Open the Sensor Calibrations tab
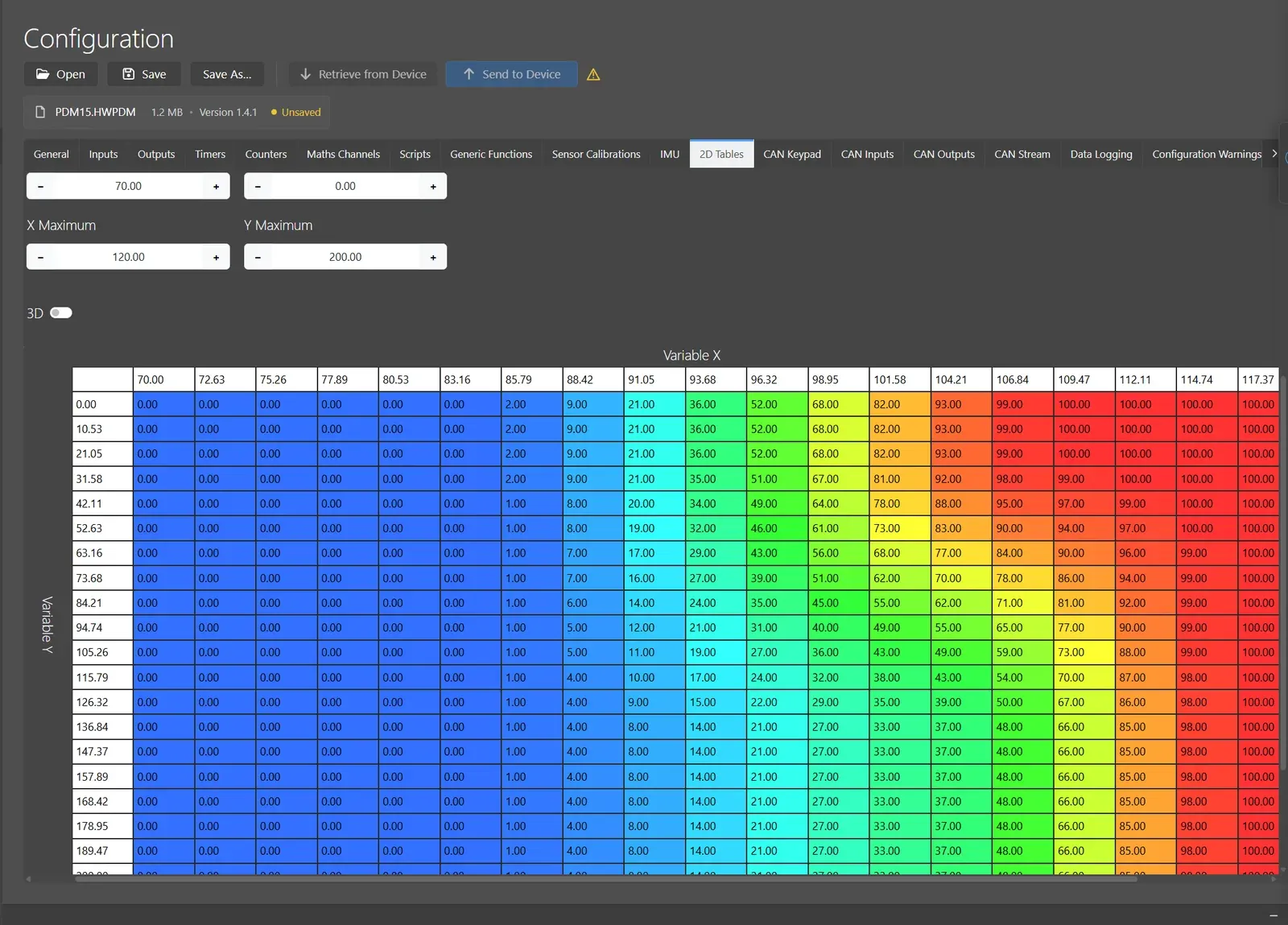1288x925 pixels. point(596,155)
